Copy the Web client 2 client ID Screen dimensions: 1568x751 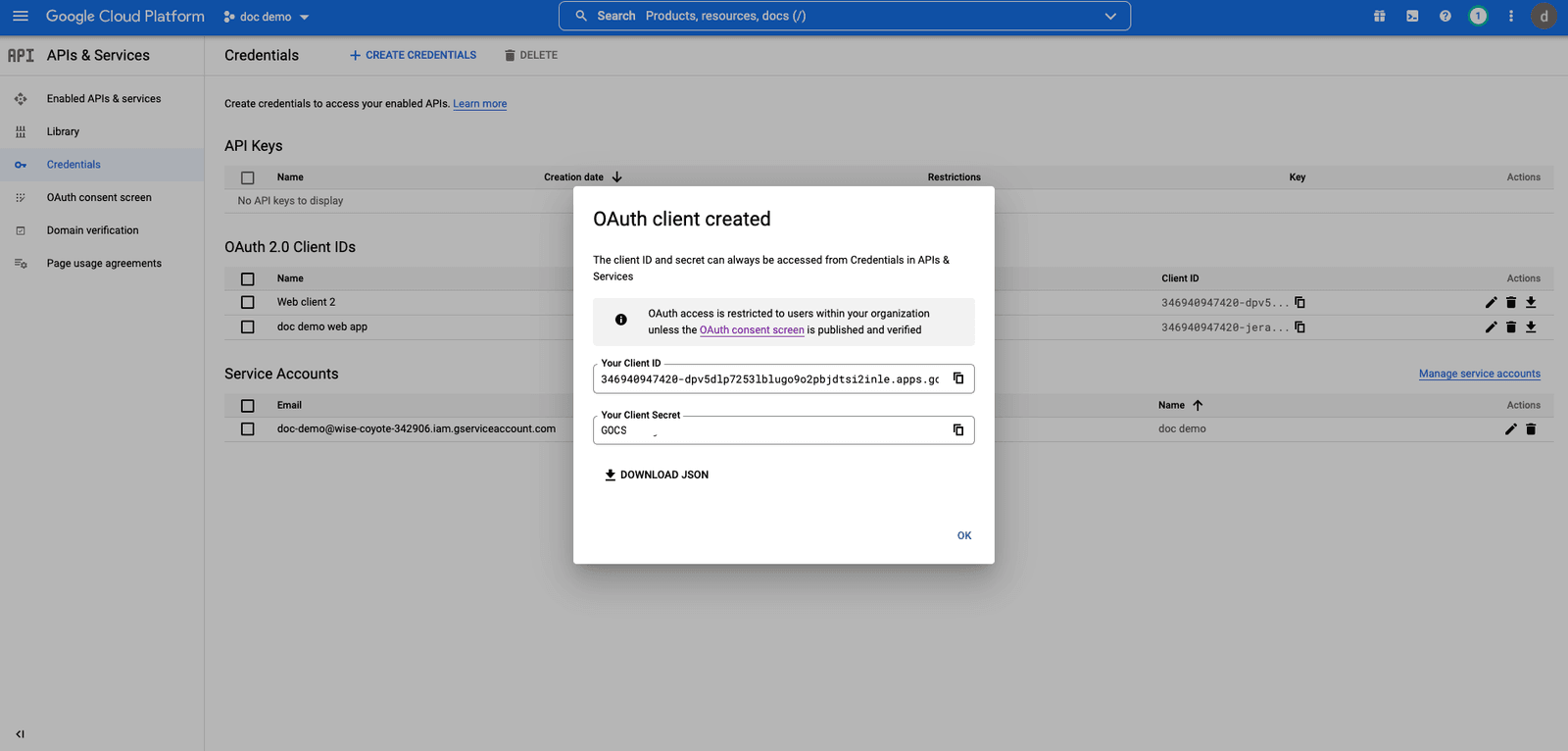pyautogui.click(x=1299, y=302)
